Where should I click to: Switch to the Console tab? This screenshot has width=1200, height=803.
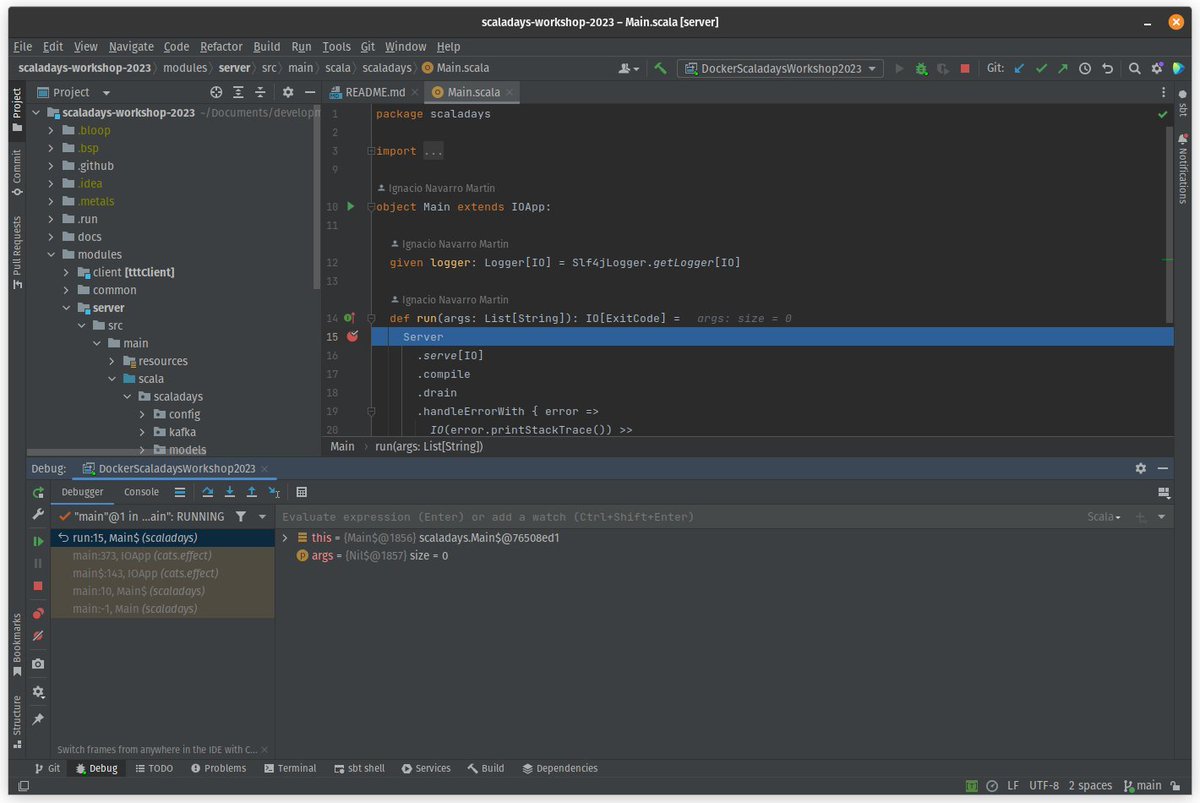coord(141,492)
